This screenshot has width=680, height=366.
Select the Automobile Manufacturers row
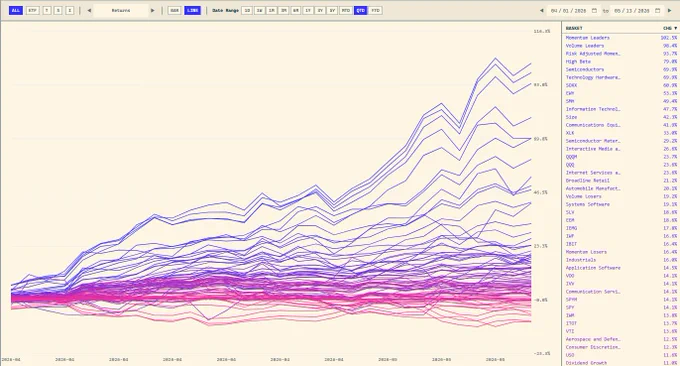click(x=621, y=189)
